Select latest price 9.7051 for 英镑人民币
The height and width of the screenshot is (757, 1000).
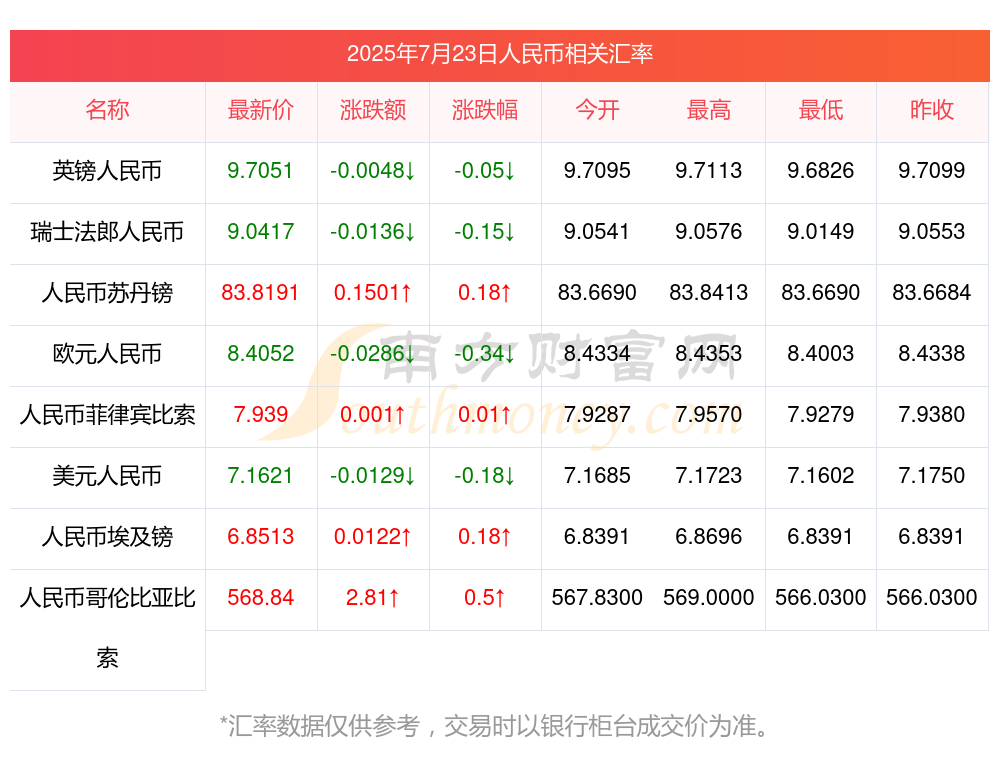260,171
